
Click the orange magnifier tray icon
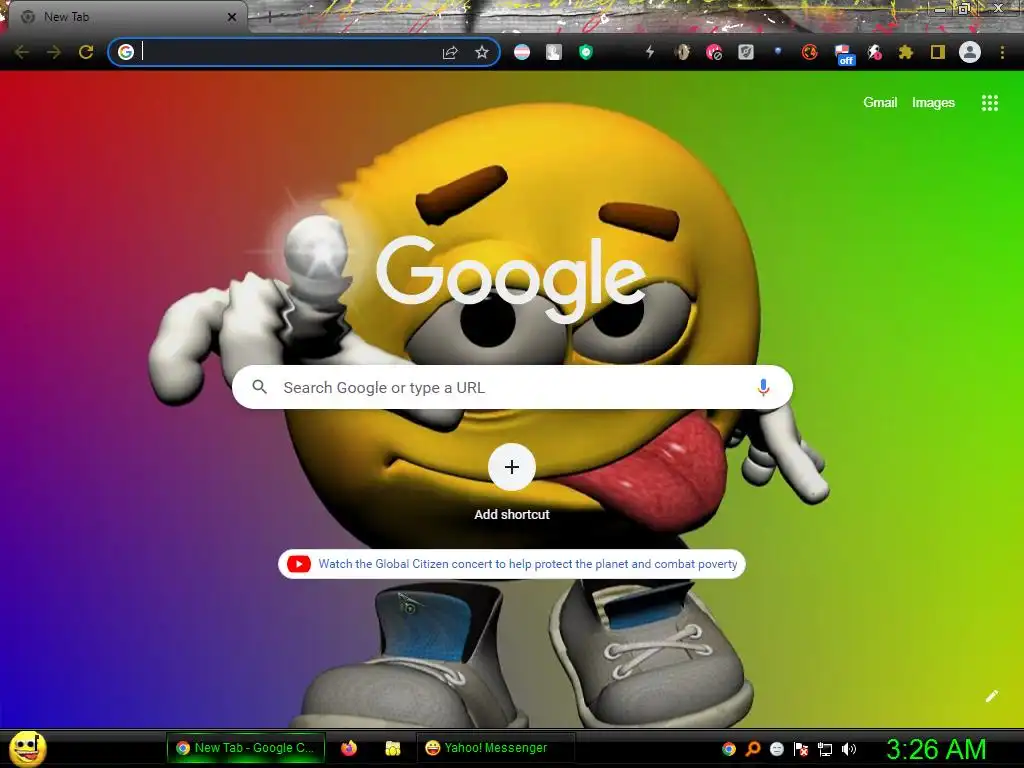753,749
